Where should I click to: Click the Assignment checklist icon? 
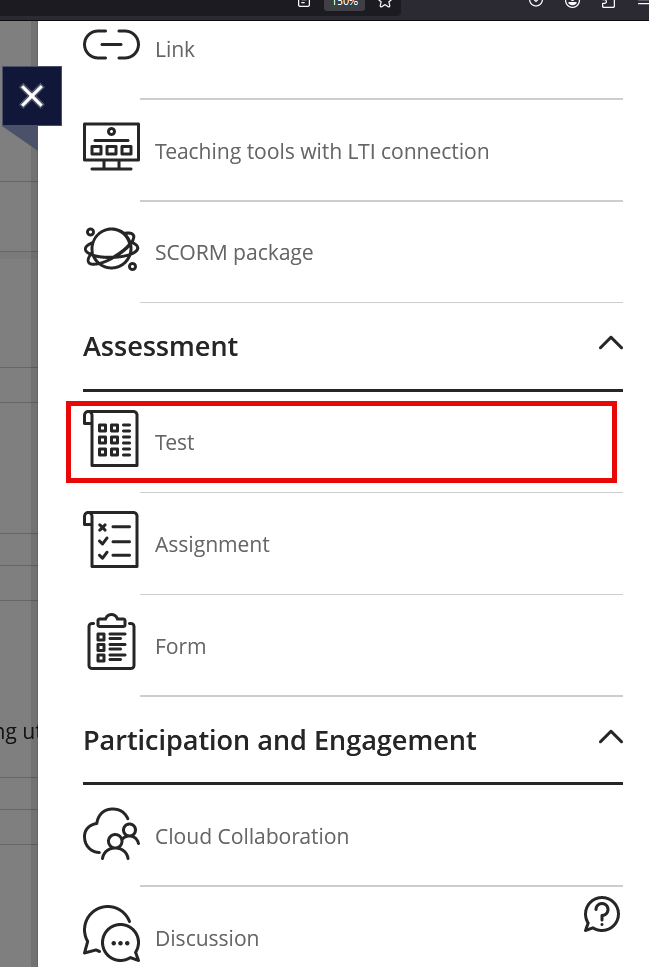(111, 540)
